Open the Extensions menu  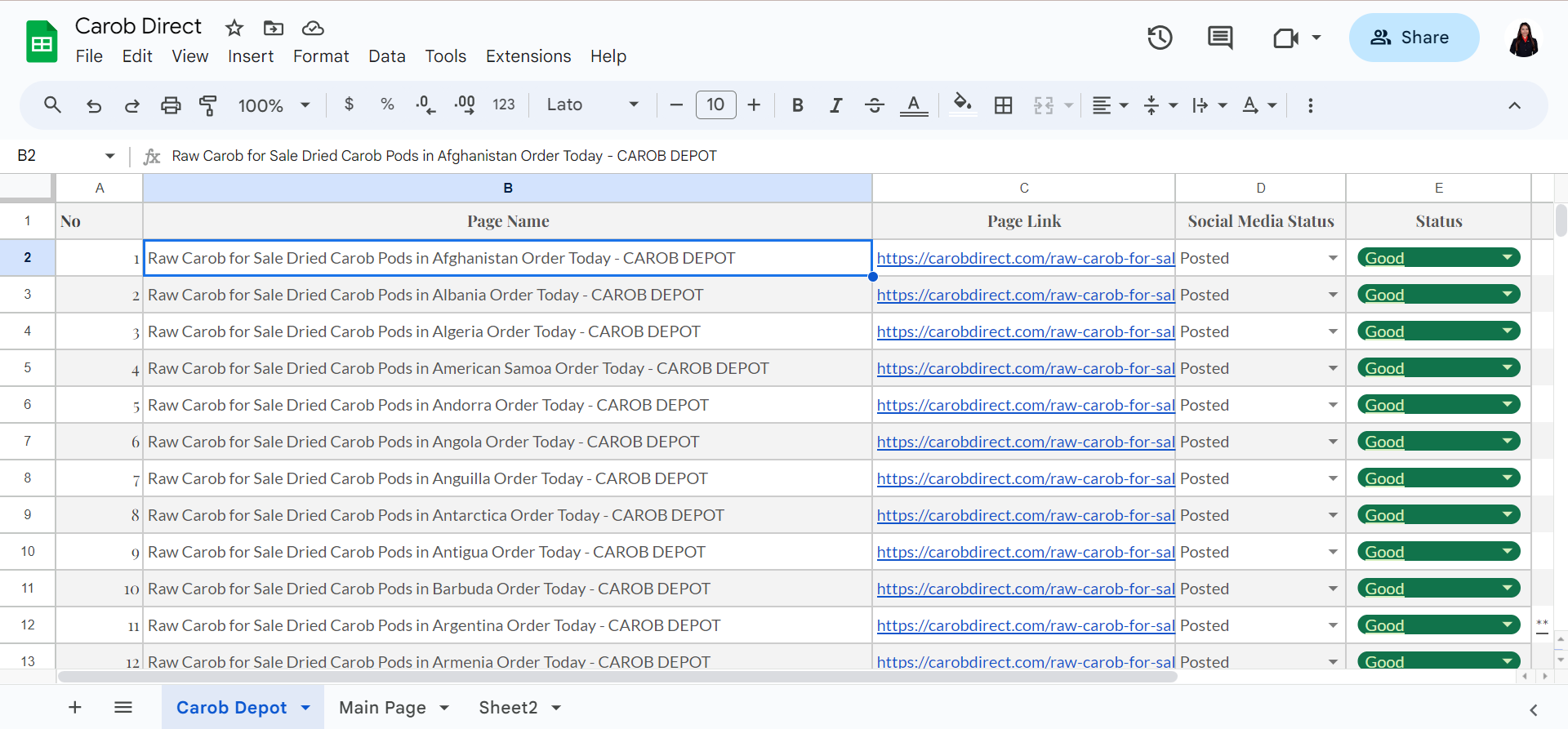[x=528, y=56]
